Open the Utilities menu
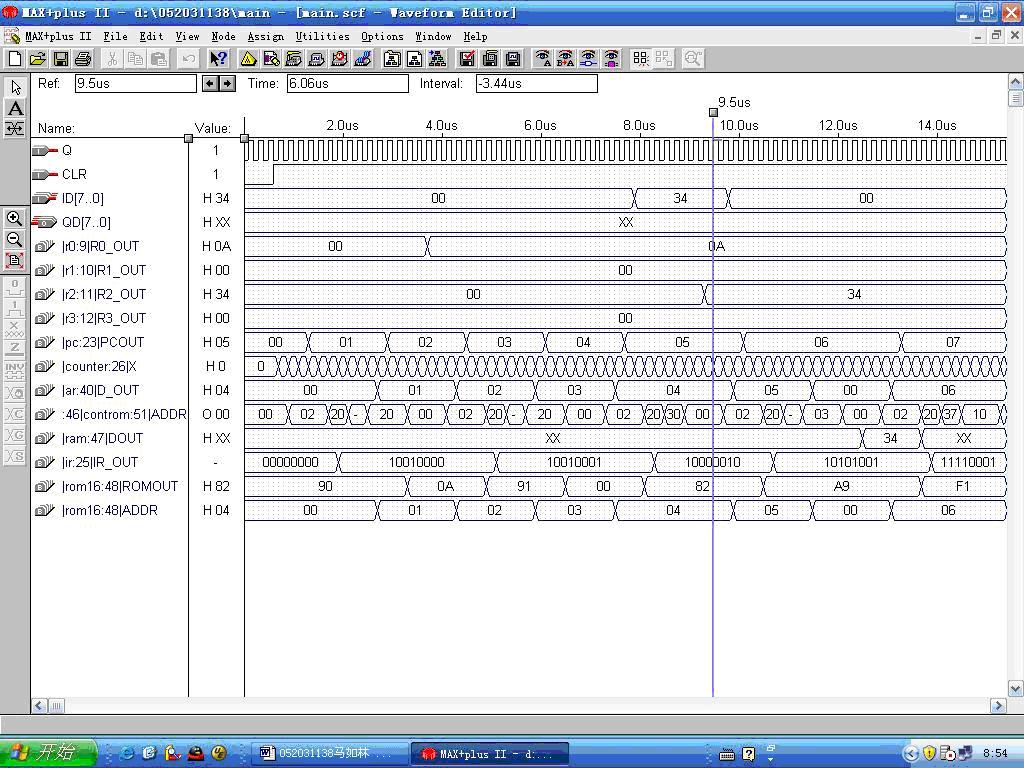The height and width of the screenshot is (768, 1024). (x=322, y=36)
